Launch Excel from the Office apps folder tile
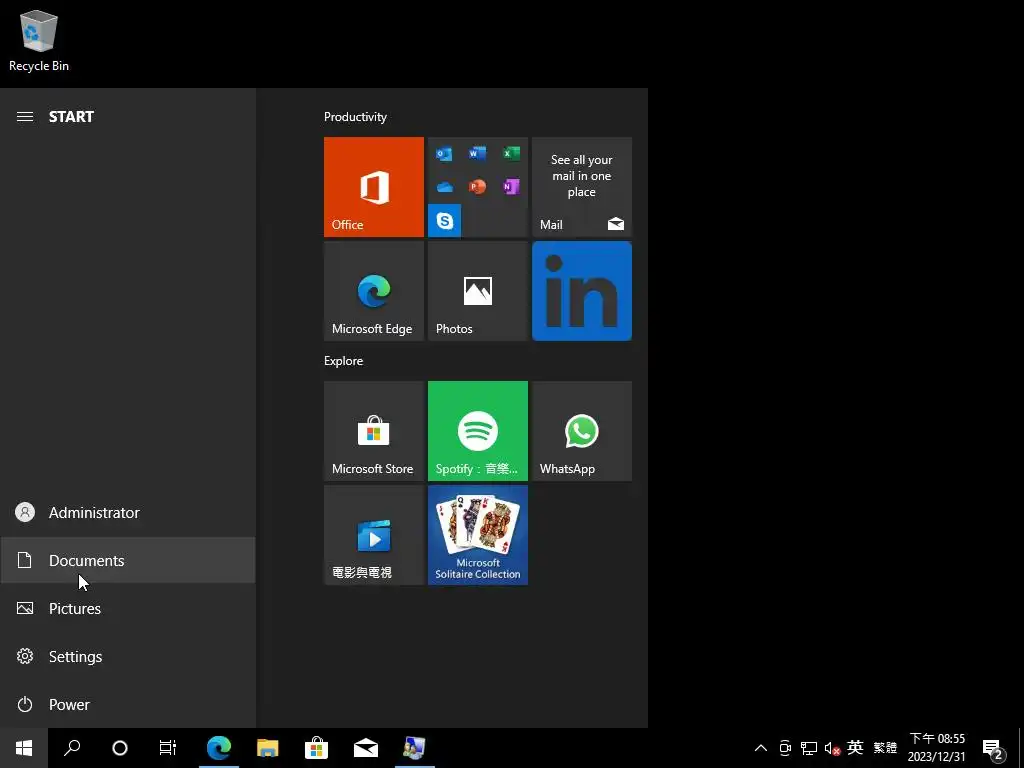 [511, 154]
